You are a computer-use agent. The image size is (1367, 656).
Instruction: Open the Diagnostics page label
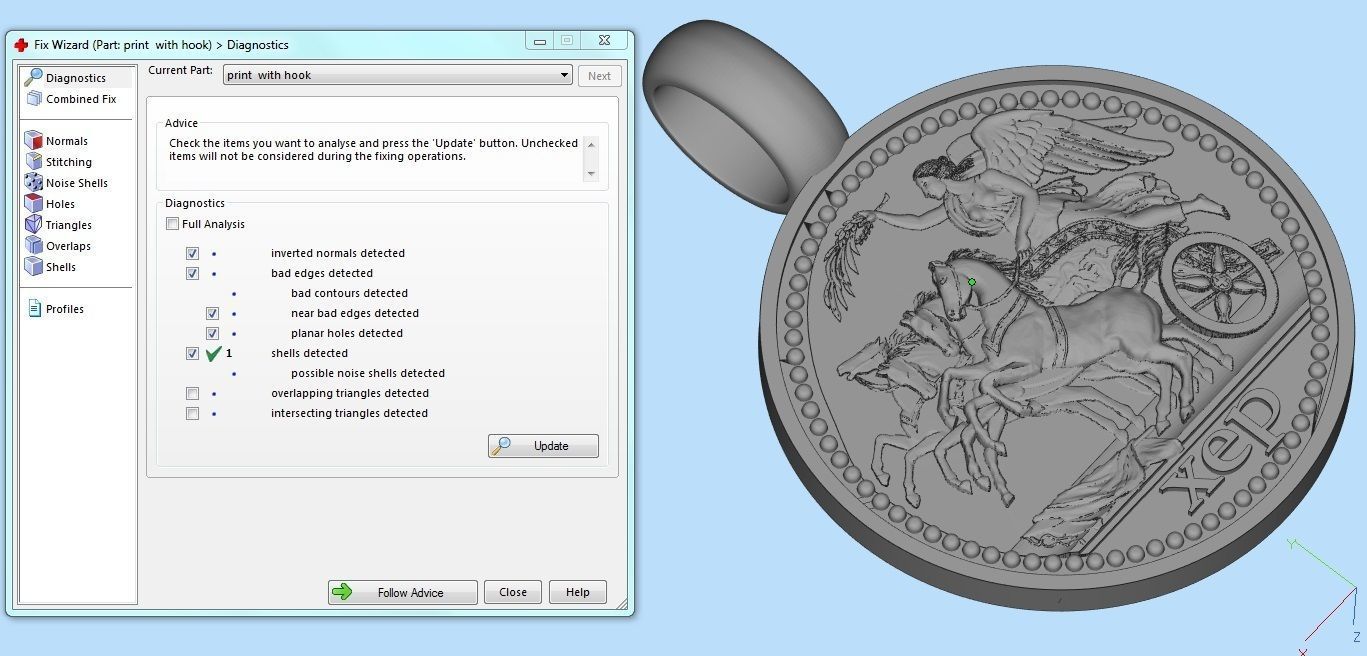[x=76, y=78]
